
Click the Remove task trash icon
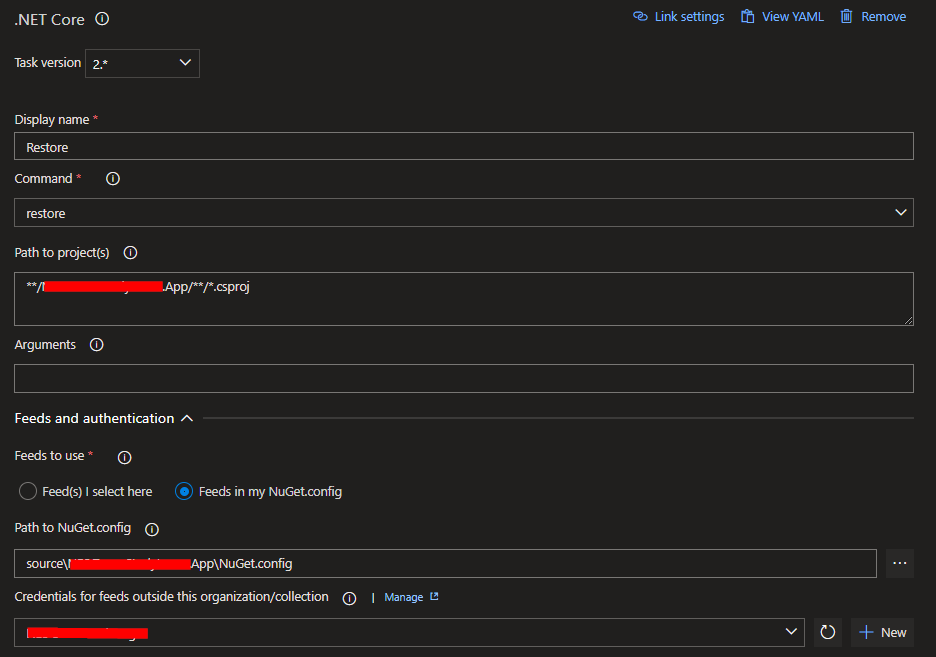[845, 16]
